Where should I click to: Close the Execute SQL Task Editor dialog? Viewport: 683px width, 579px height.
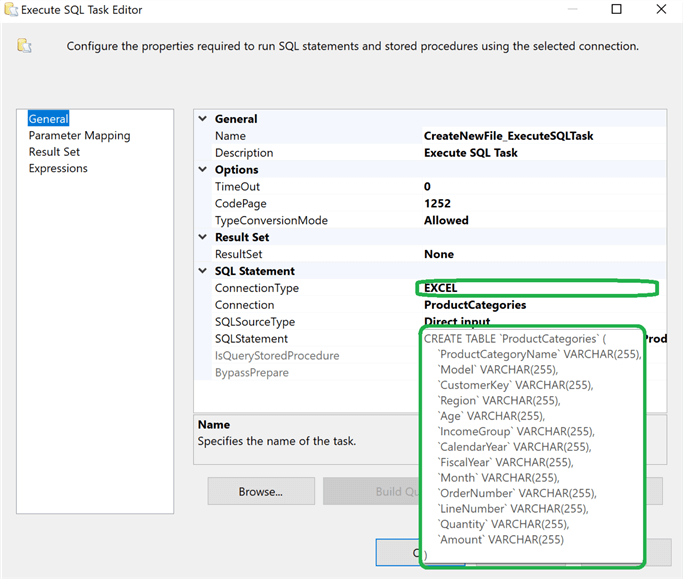click(x=662, y=10)
